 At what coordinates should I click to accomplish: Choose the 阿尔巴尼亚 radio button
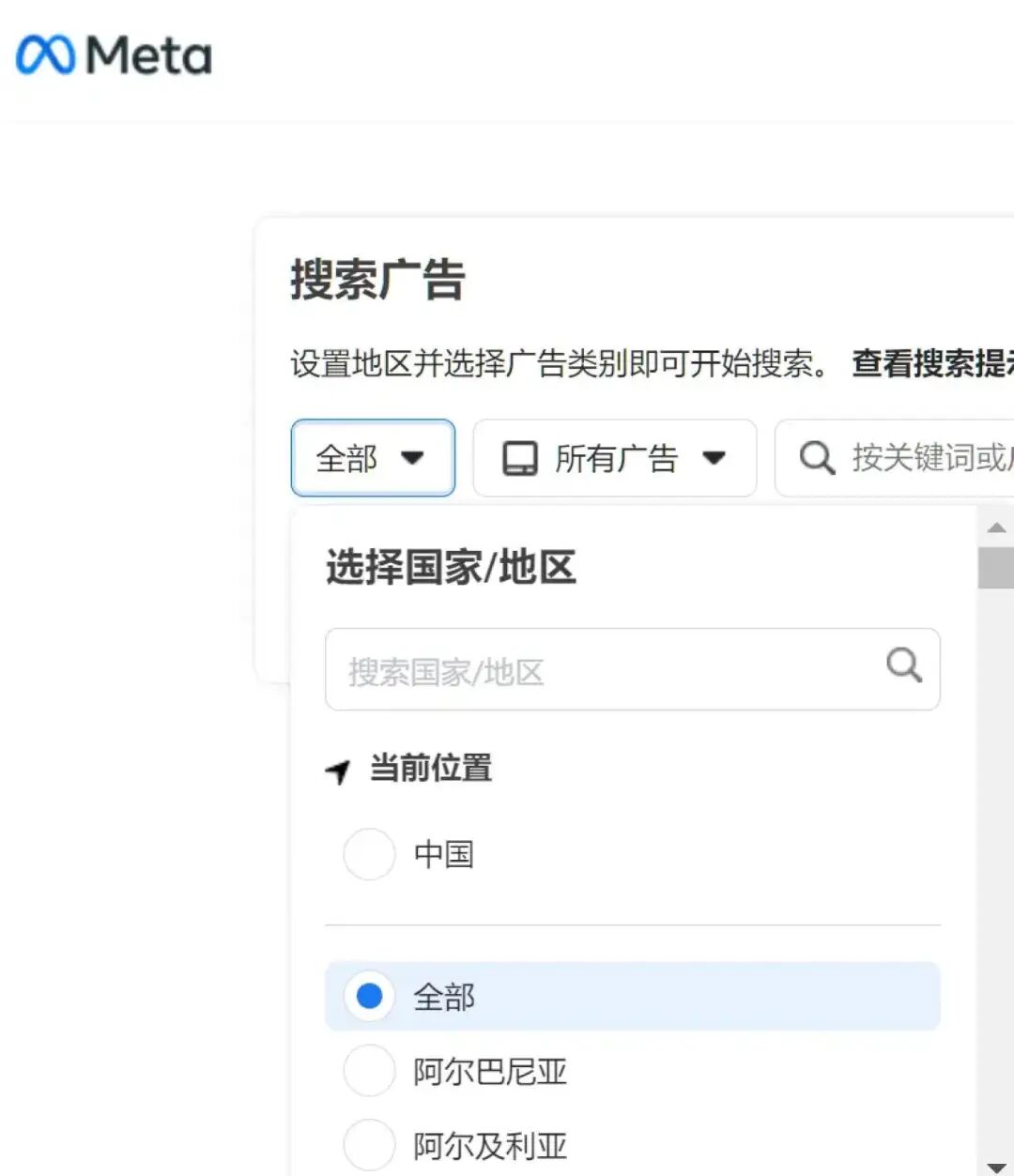(x=369, y=1071)
